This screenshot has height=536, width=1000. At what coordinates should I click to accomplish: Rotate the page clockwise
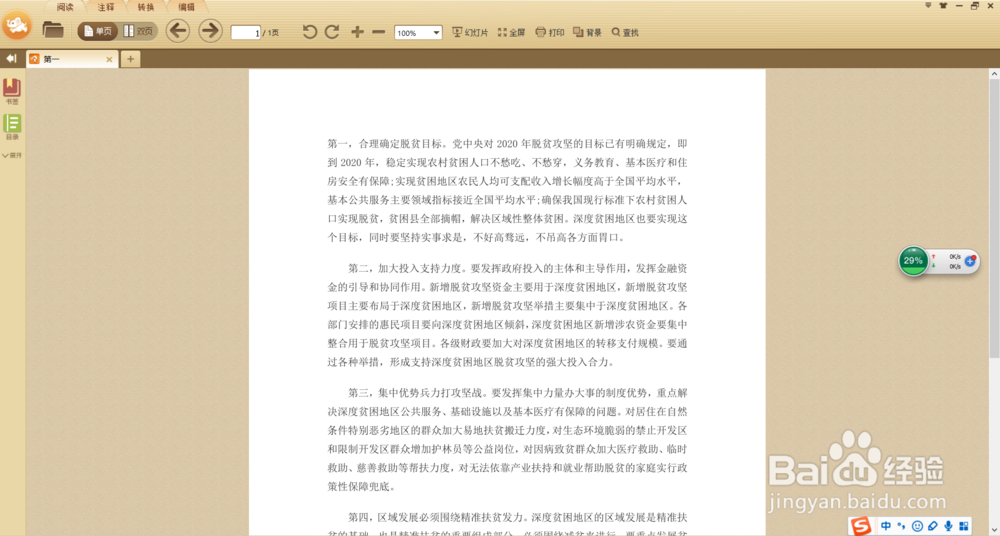pyautogui.click(x=332, y=32)
